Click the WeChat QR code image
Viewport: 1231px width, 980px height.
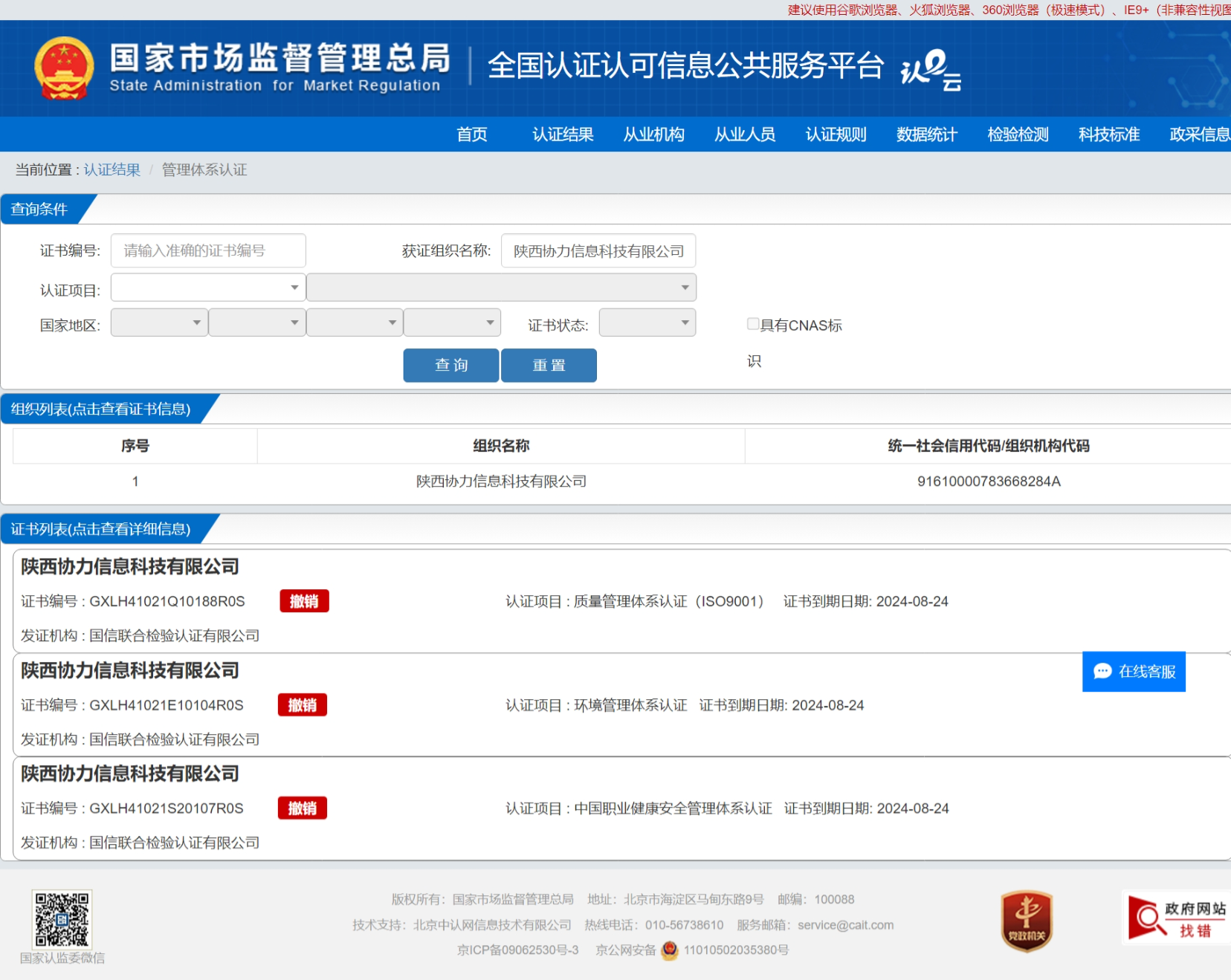point(62,919)
